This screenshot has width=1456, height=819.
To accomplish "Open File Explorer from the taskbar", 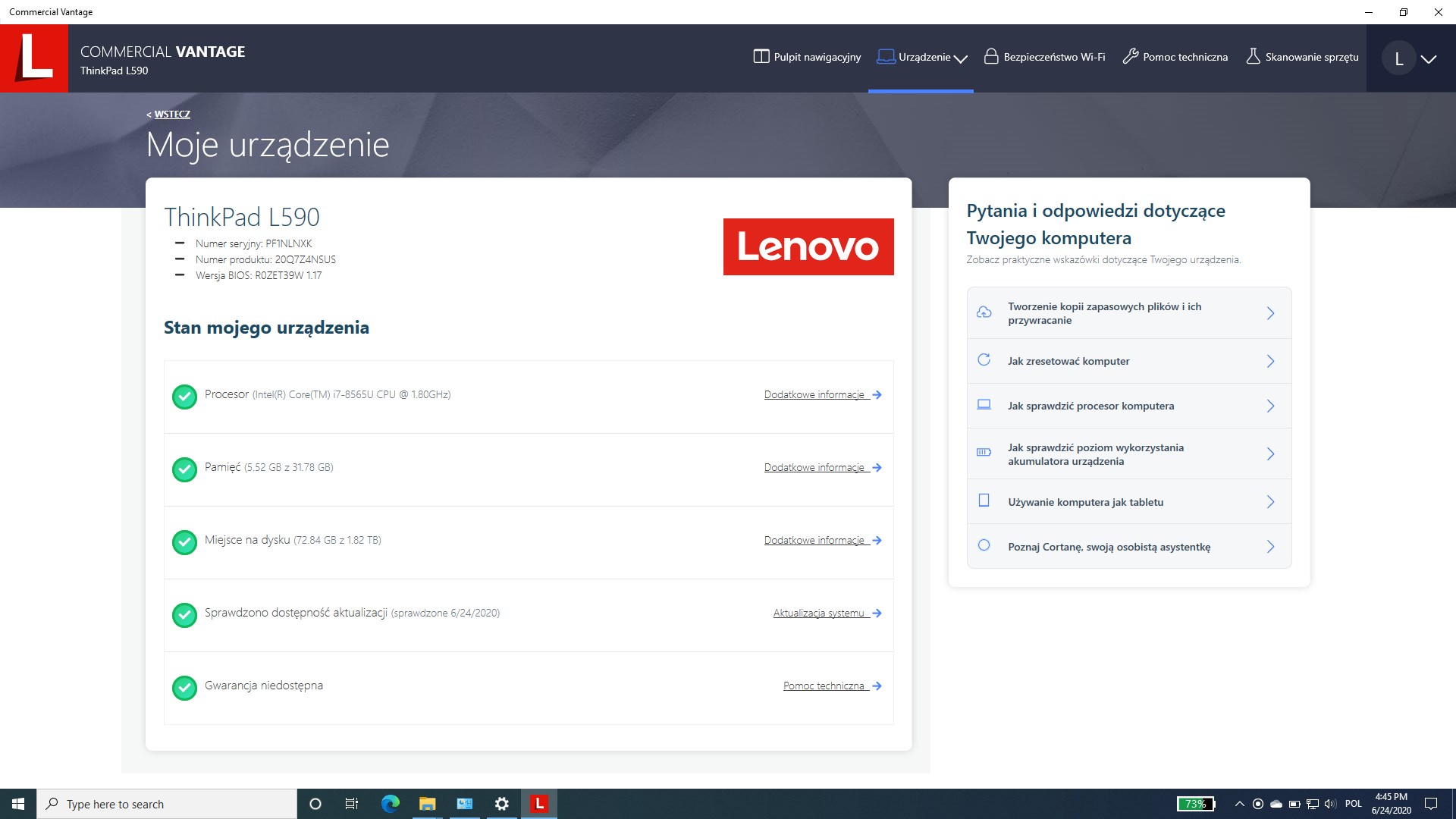I will click(x=428, y=804).
